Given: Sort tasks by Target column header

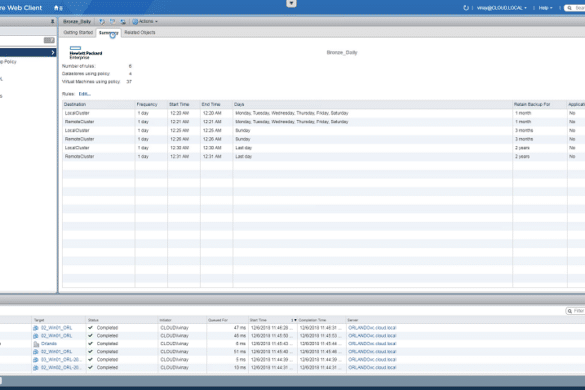Looking at the screenshot, I should tap(59, 320).
